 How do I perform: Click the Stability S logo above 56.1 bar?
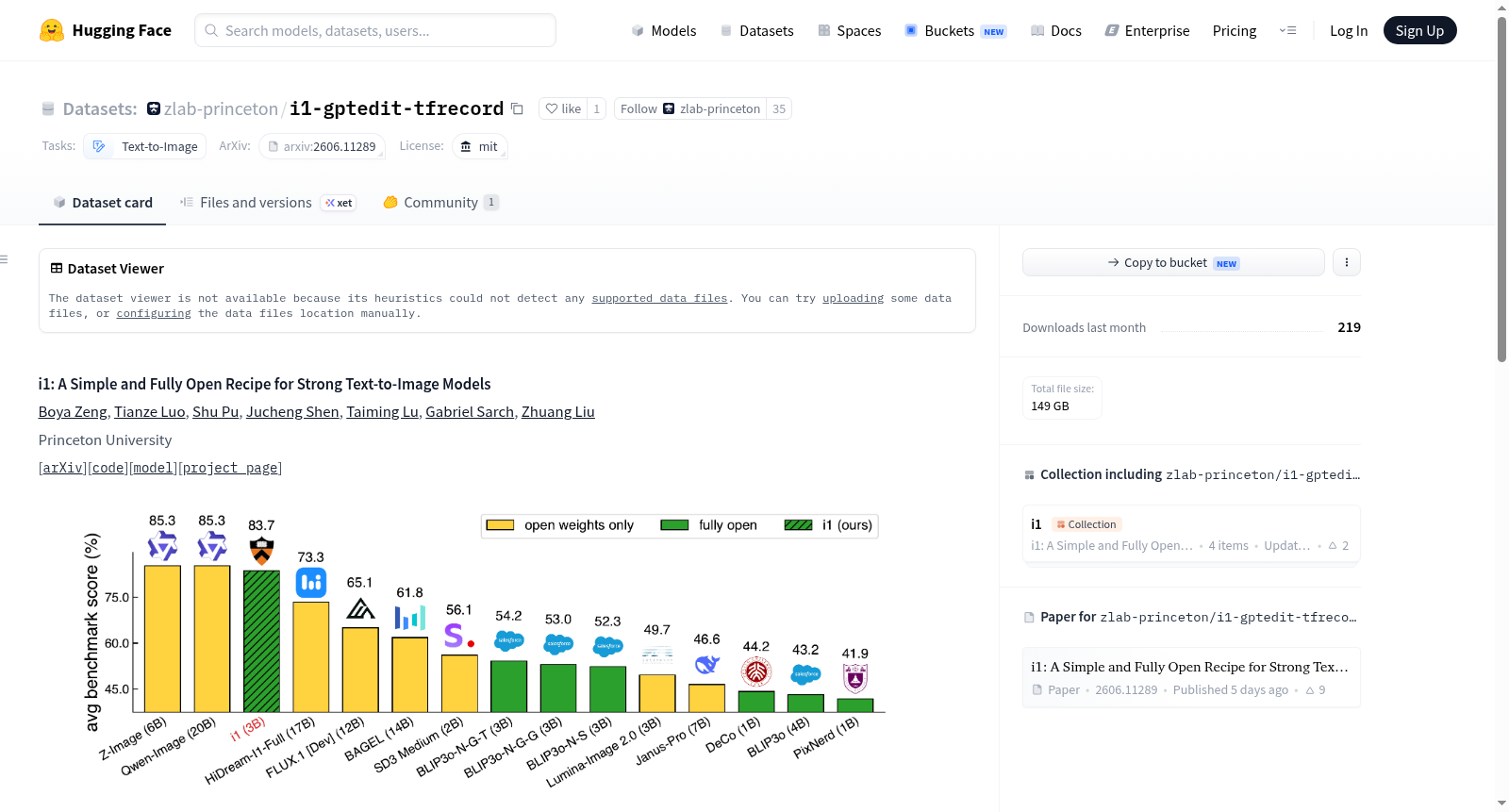458,635
